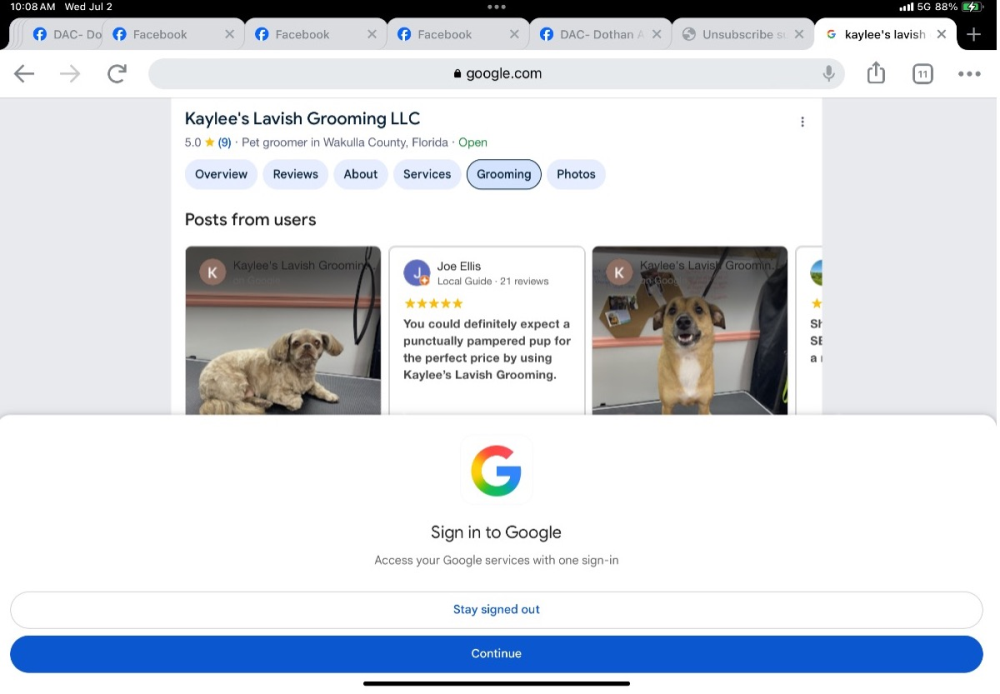Tap the three dots multitasking control at top

[x=496, y=7]
